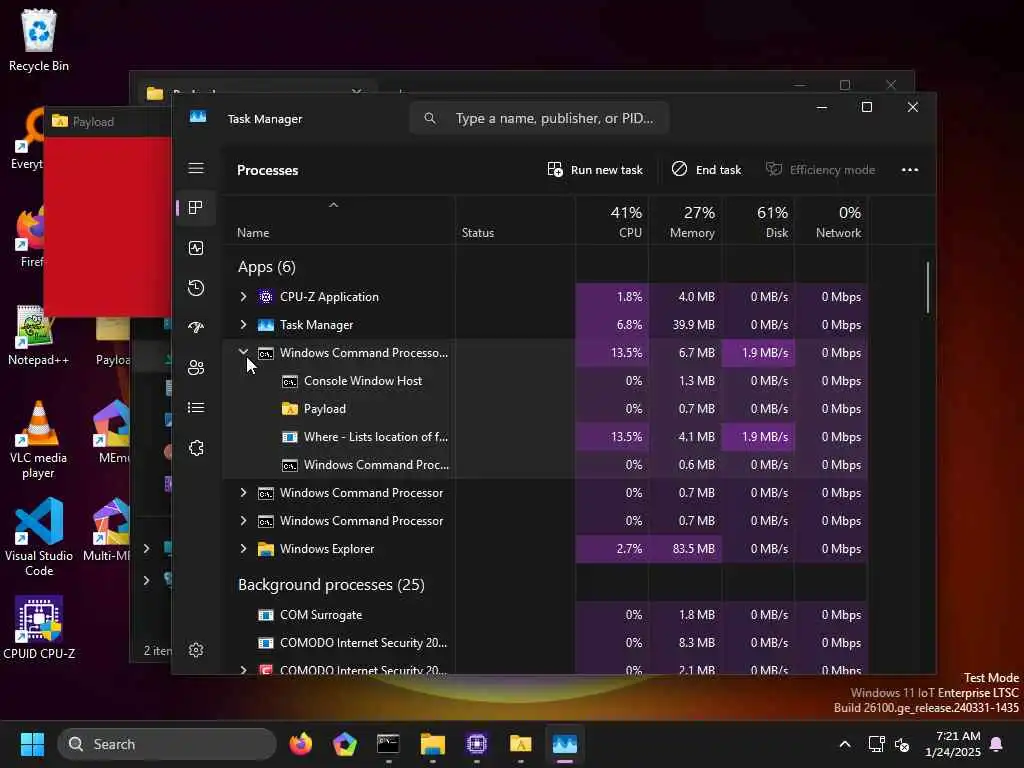Open the Performance page in Task Manager sidebar

pyautogui.click(x=196, y=248)
